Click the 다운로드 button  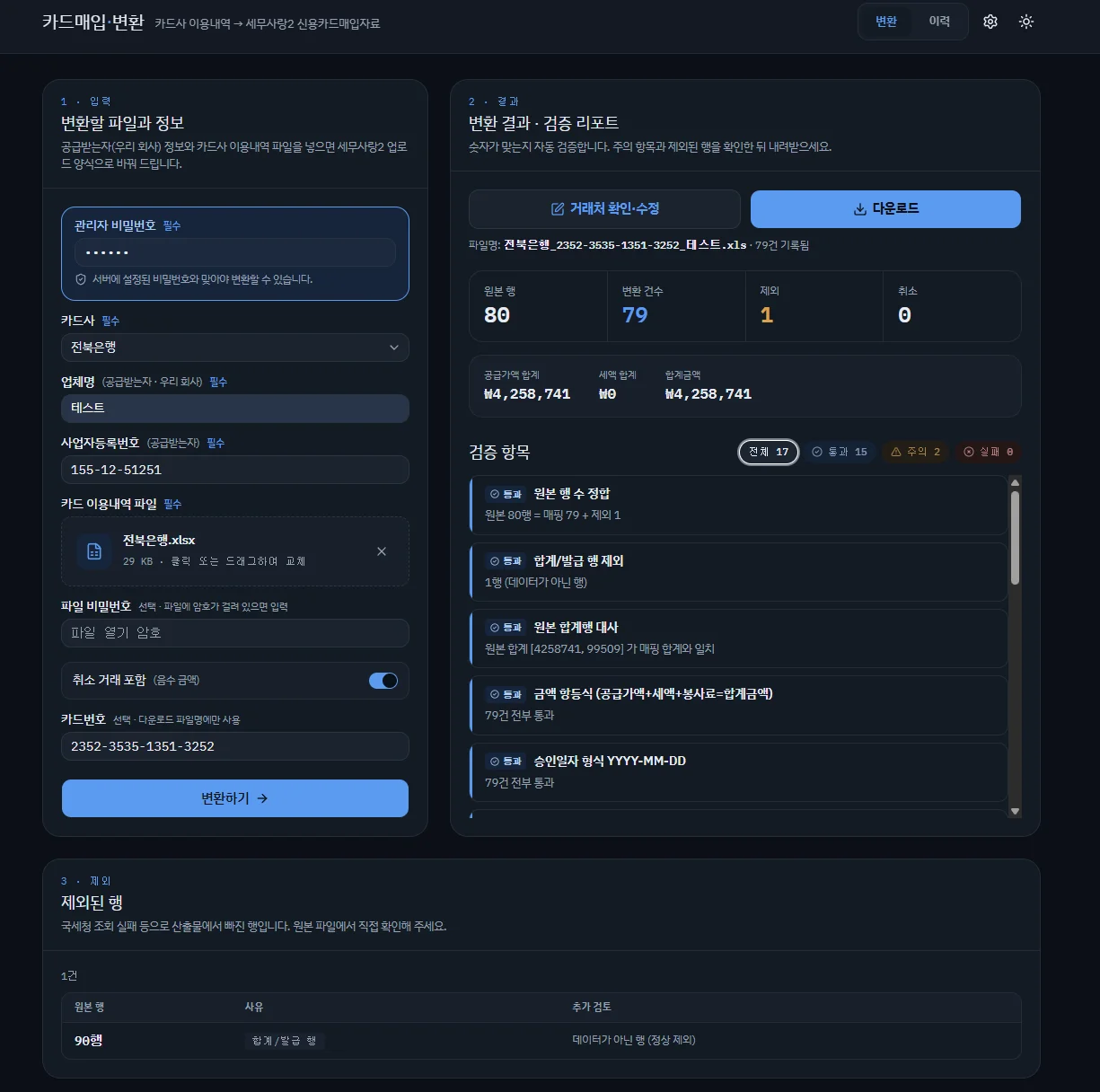[x=885, y=209]
